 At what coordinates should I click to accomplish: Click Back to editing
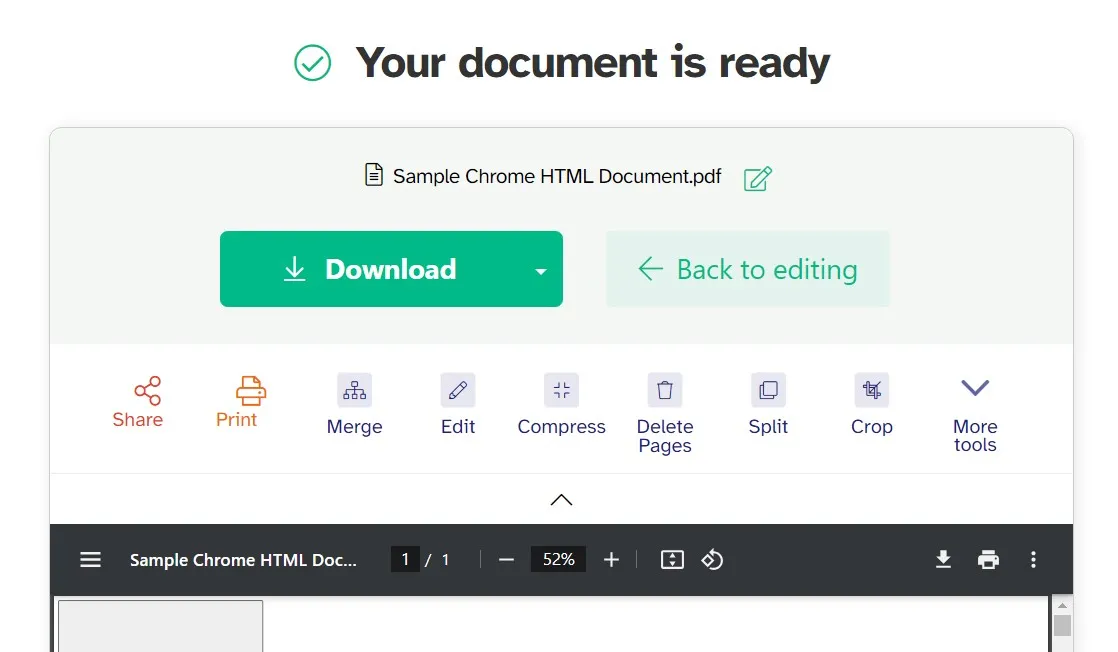[x=747, y=269]
